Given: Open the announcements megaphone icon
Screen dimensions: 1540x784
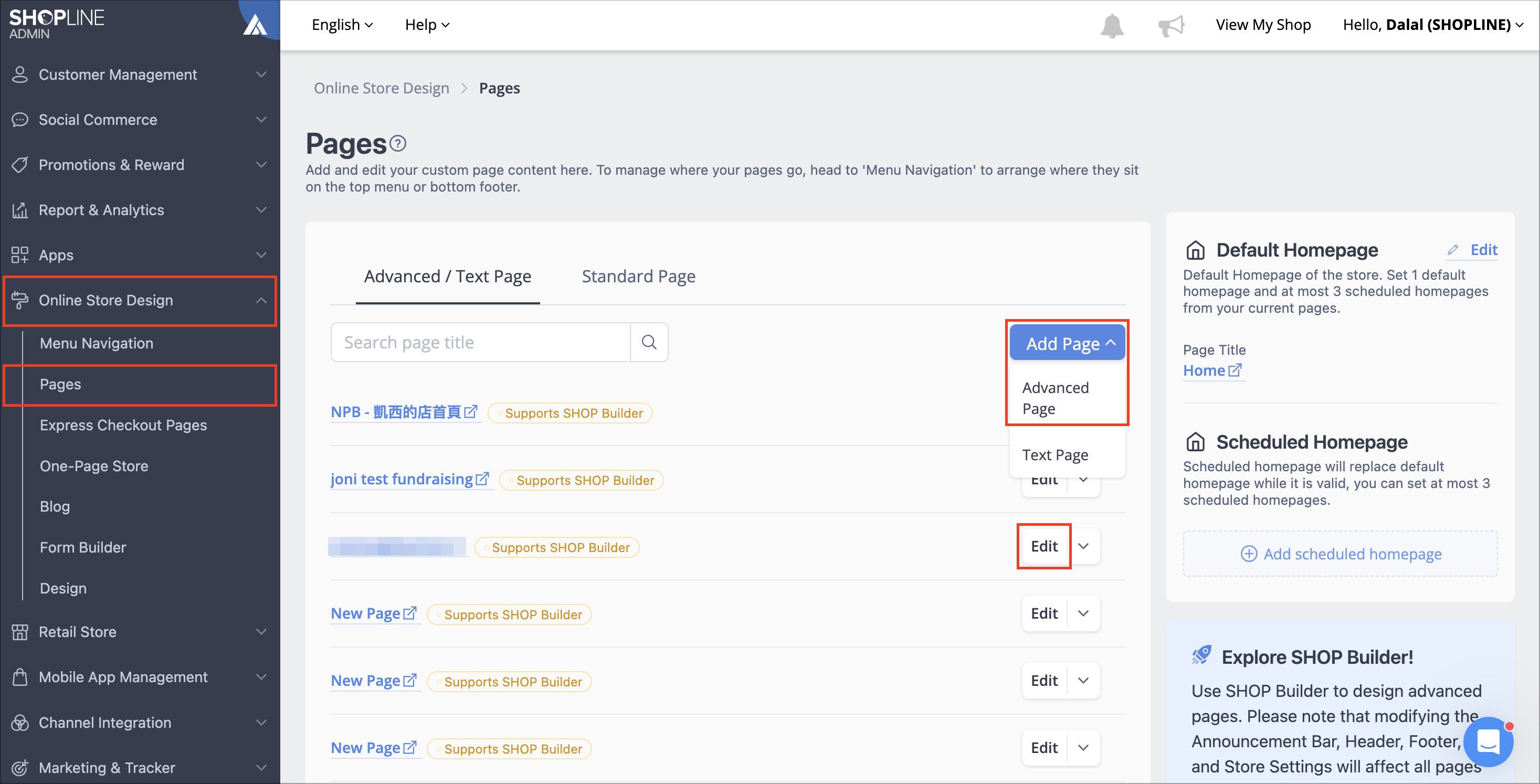Looking at the screenshot, I should (x=1170, y=26).
